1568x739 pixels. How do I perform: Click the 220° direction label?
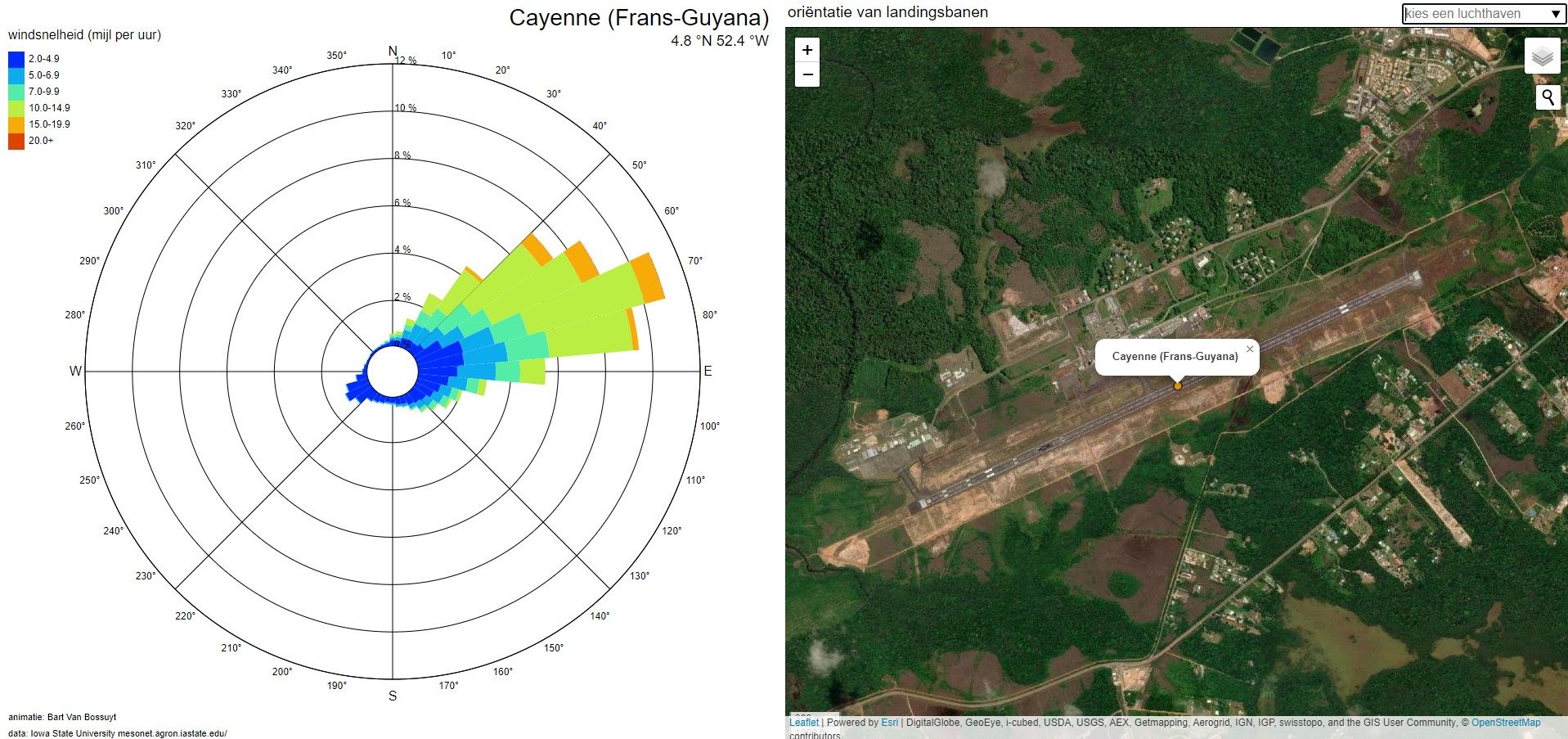click(185, 616)
